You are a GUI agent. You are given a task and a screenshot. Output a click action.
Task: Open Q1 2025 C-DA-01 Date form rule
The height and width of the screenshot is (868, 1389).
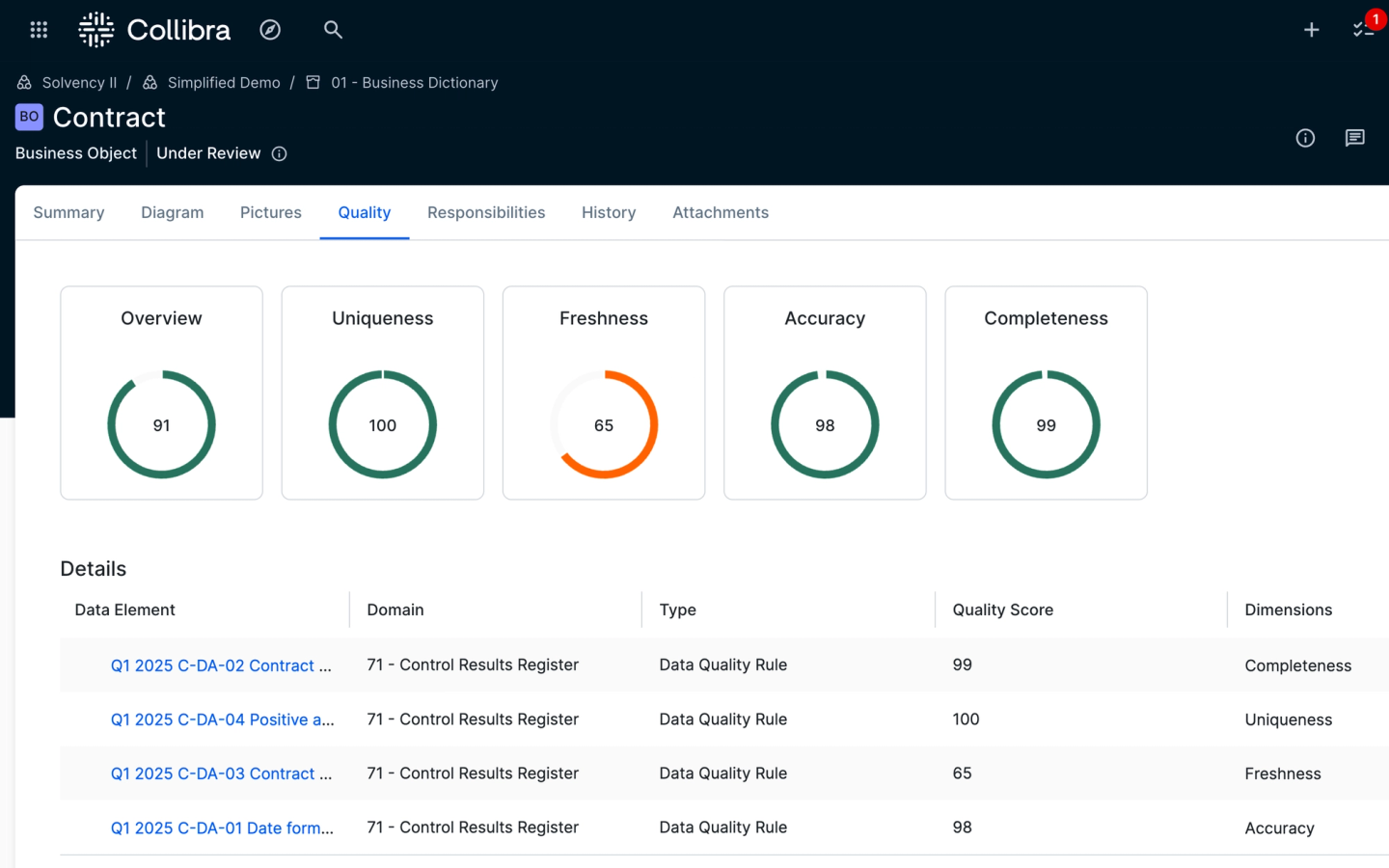coord(222,827)
